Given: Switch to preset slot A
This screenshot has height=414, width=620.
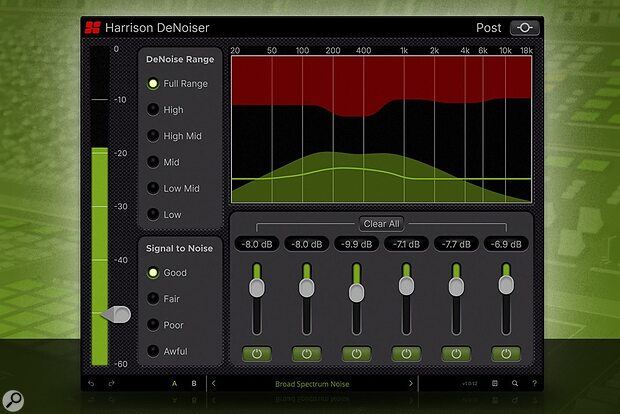Looking at the screenshot, I should tap(174, 383).
